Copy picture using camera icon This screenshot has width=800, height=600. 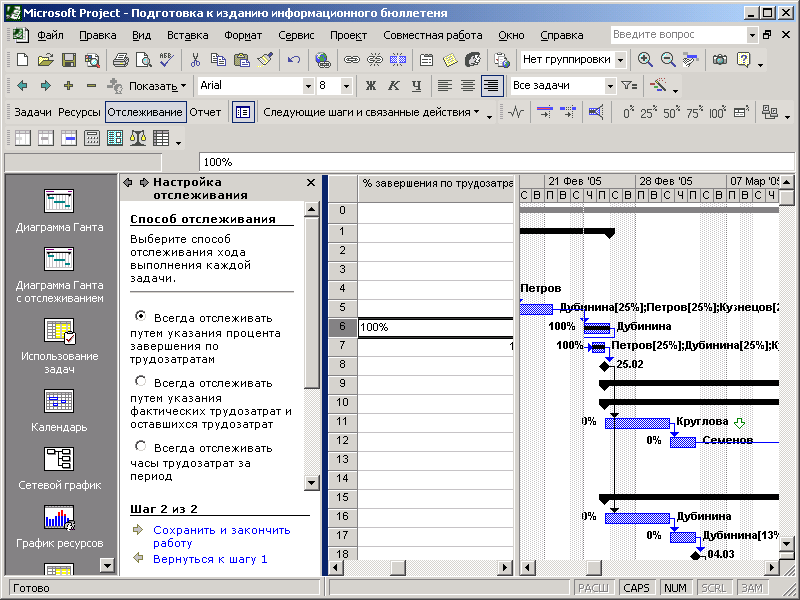720,60
